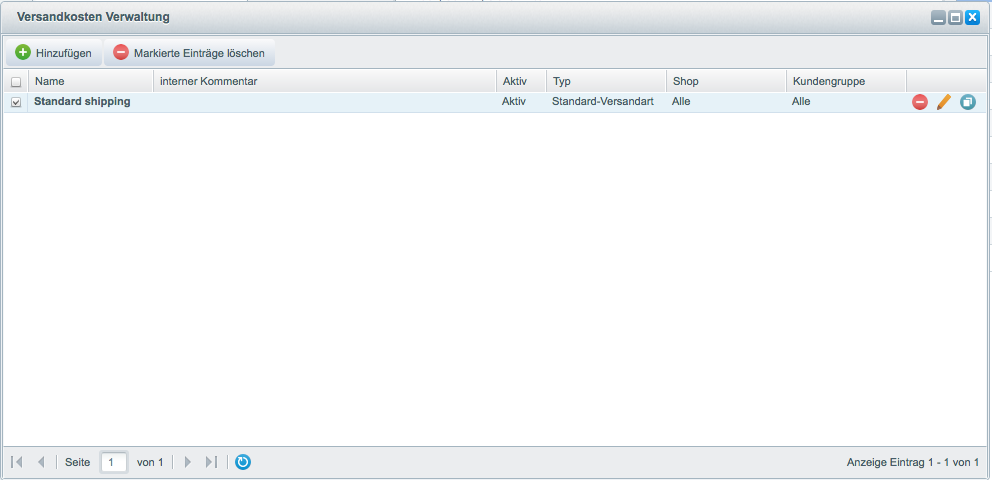992x480 pixels.
Task: Duplicate Standard shipping entry with copy icon
Action: 967,102
